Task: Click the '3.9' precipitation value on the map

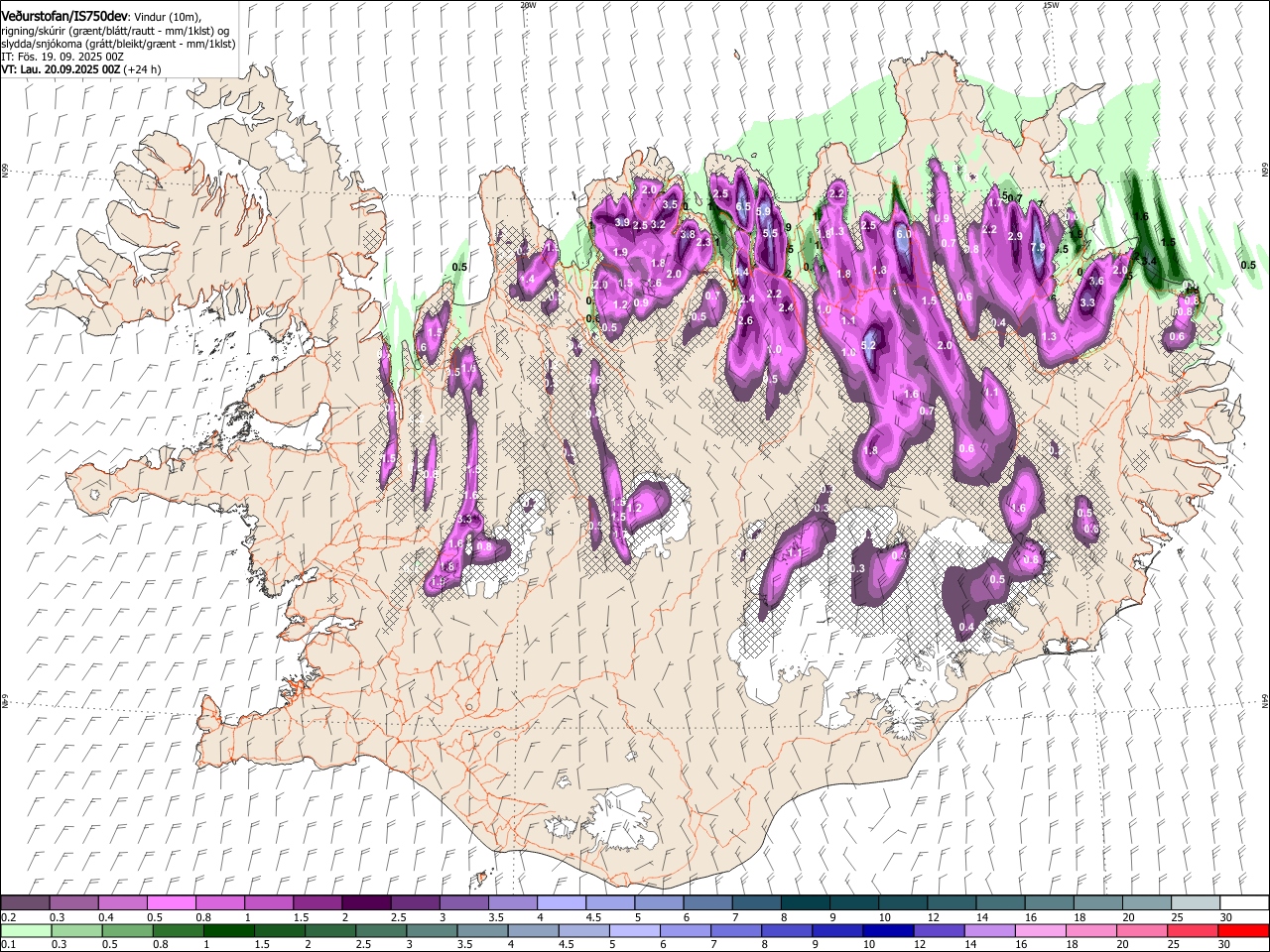Action: click(x=622, y=223)
